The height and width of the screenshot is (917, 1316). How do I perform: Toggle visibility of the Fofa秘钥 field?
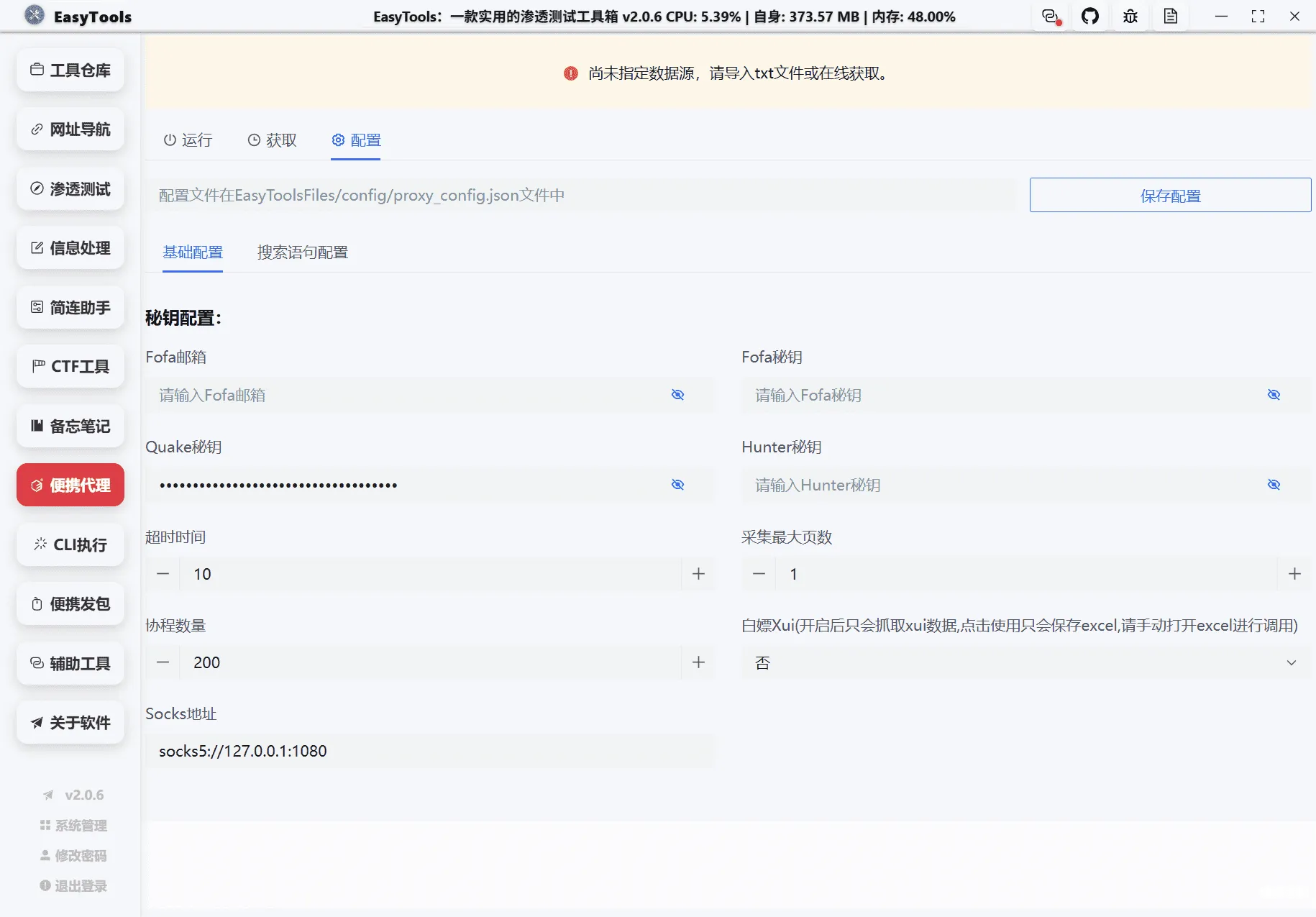pyautogui.click(x=1274, y=394)
